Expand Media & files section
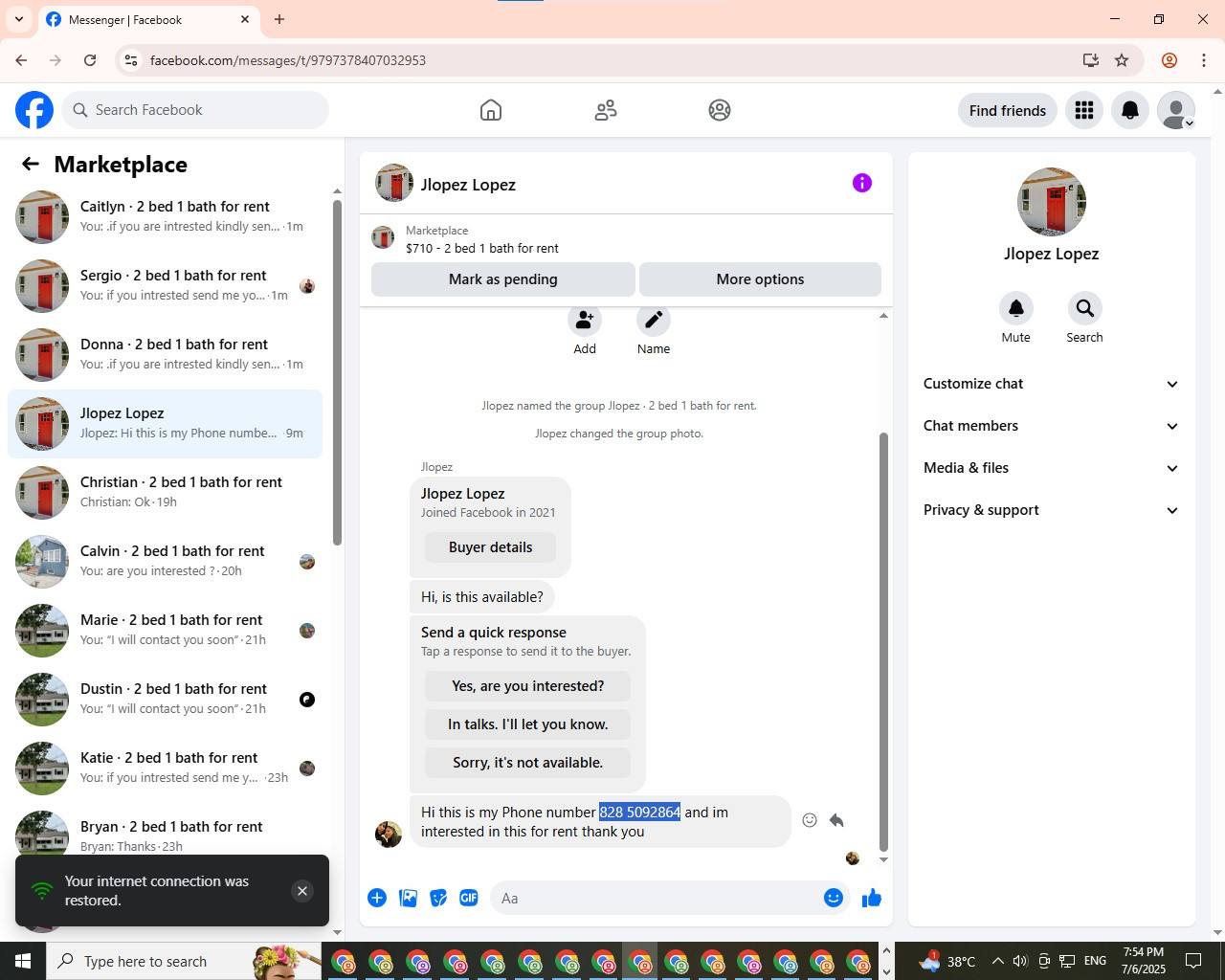Screen dimensions: 1225x980 [x=1052, y=468]
